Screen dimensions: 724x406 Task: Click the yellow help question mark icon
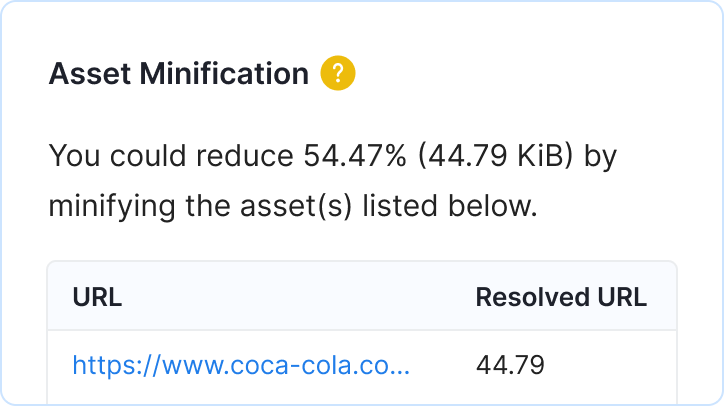338,73
